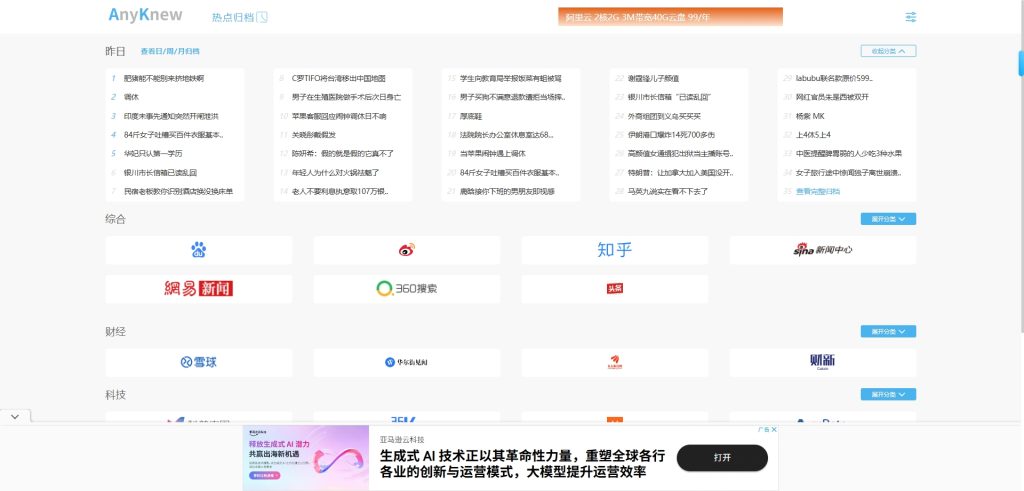Select the 雪球 finance source card
The width and height of the screenshot is (1024, 491).
click(x=198, y=362)
